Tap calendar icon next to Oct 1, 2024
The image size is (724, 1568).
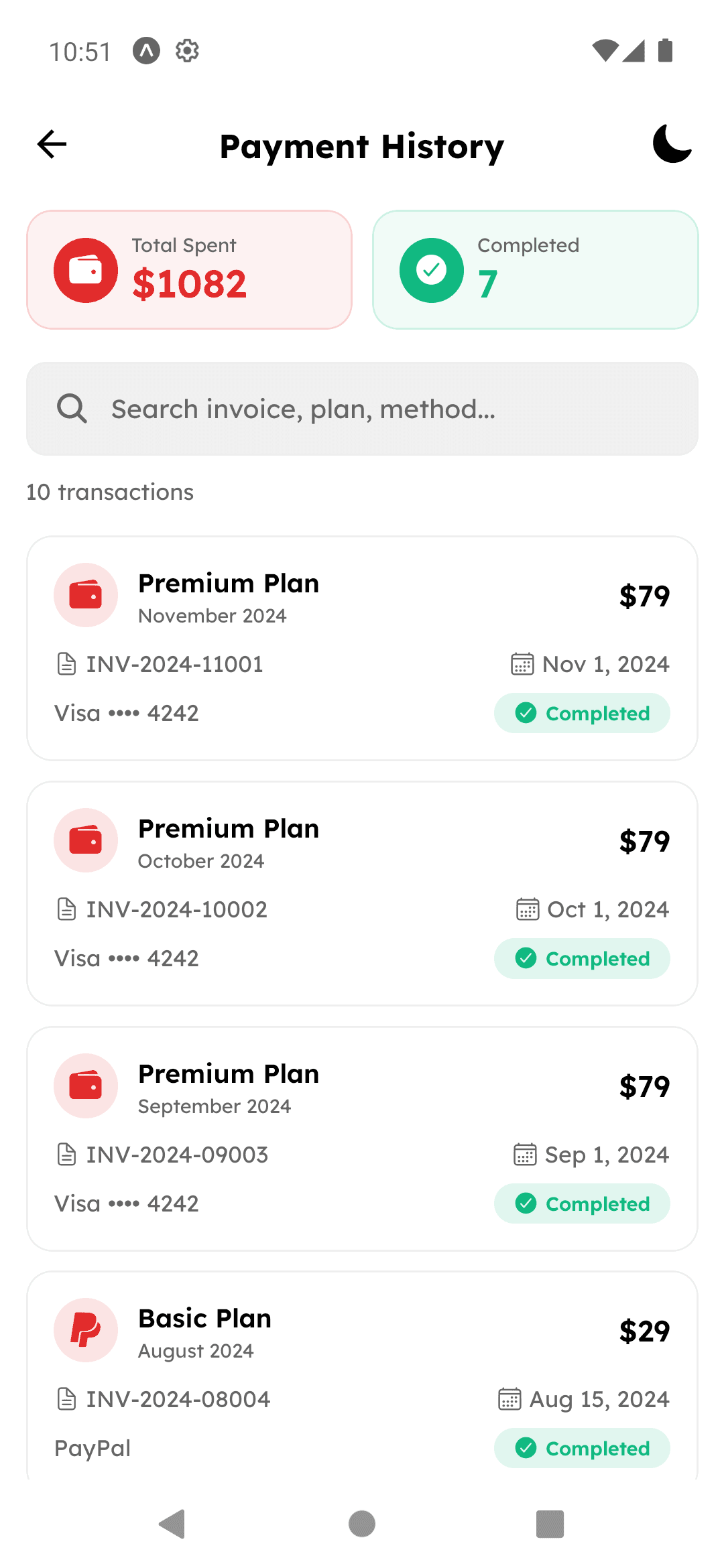[528, 909]
